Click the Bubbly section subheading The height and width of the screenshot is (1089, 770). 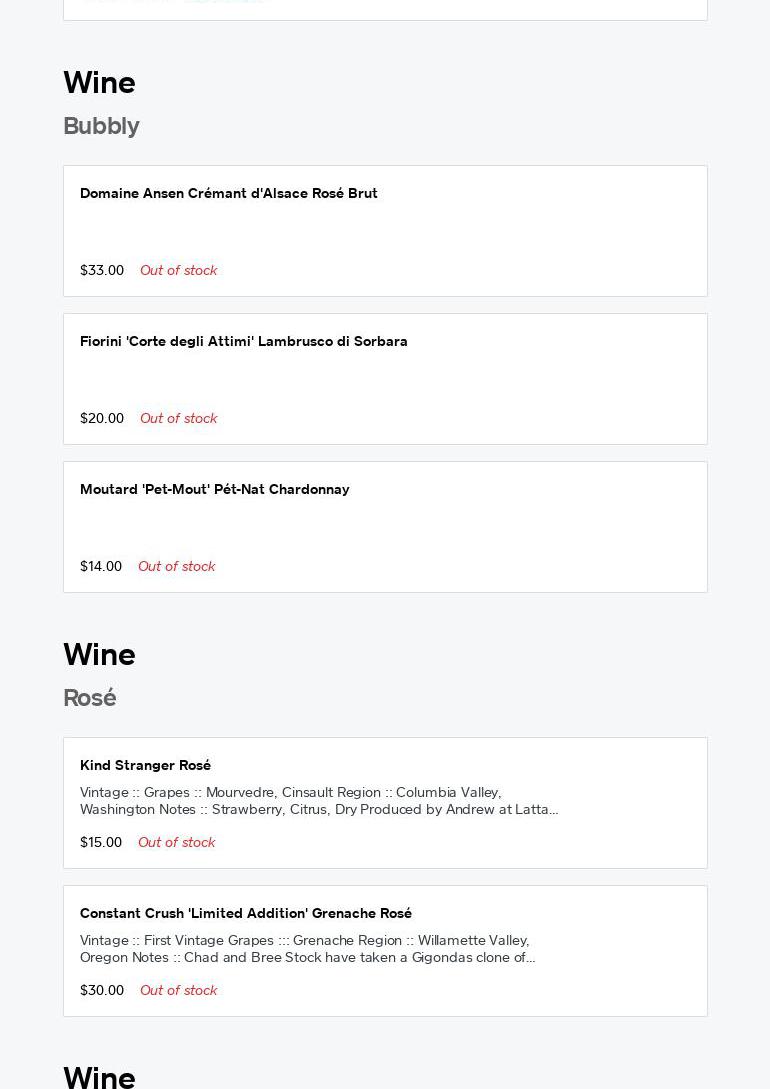tap(101, 126)
